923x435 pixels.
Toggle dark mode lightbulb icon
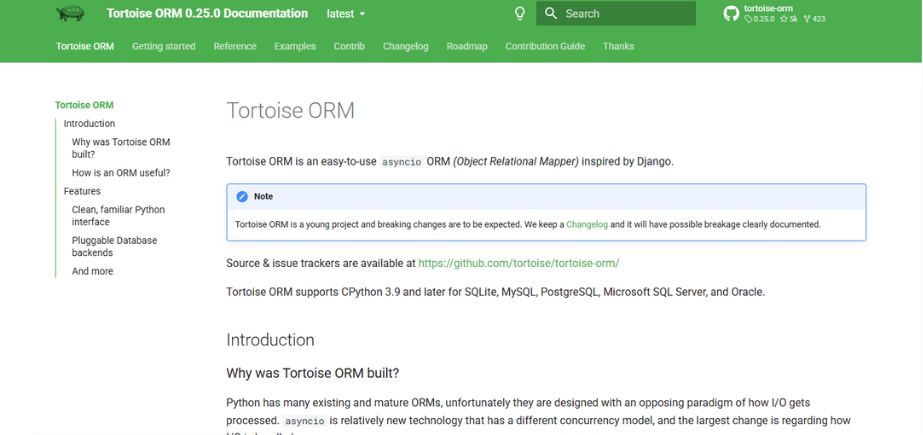[520, 14]
